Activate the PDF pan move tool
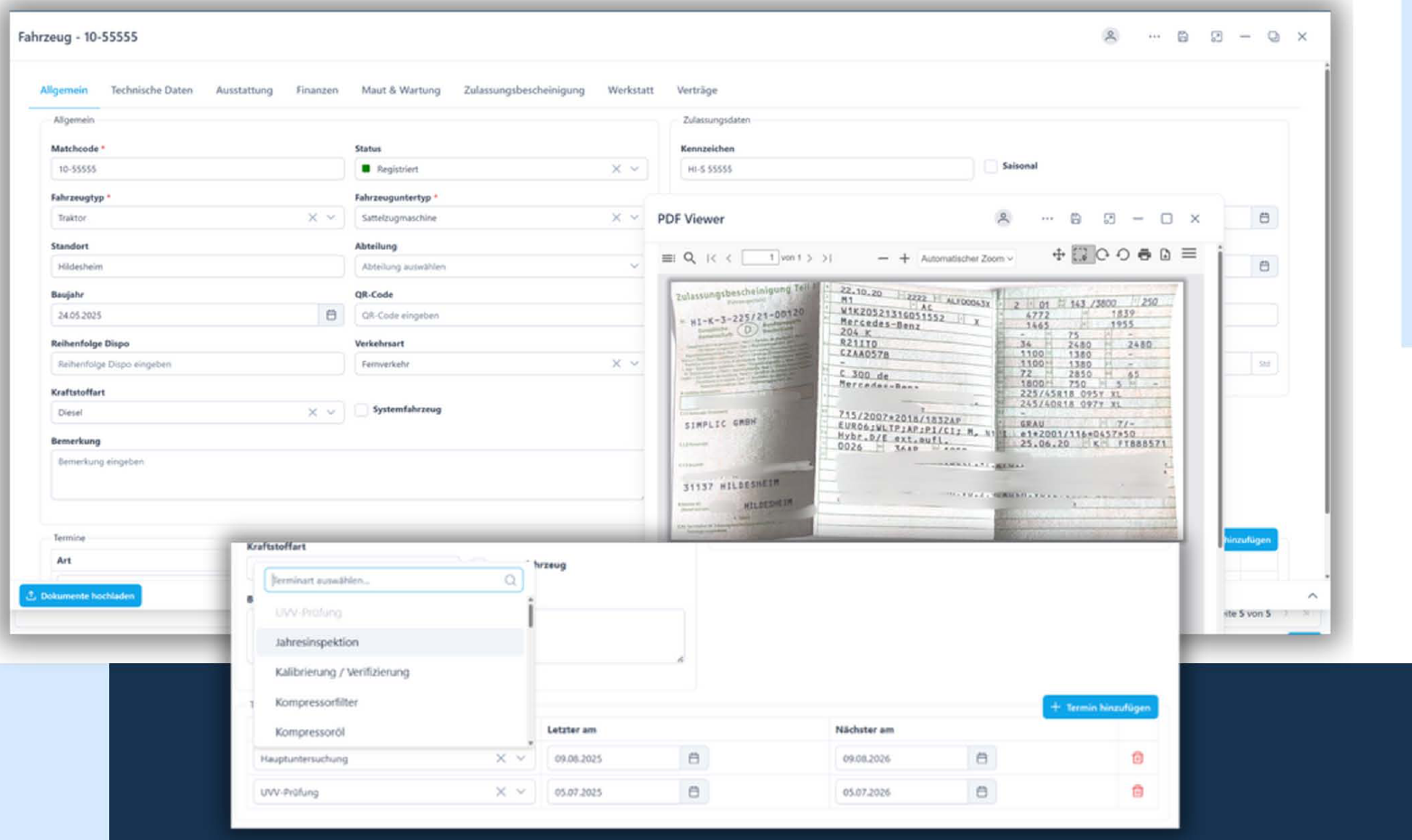 point(1058,255)
